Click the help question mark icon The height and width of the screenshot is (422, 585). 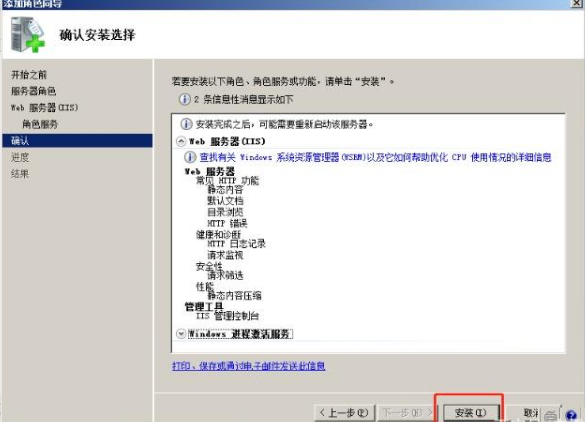(571, 415)
